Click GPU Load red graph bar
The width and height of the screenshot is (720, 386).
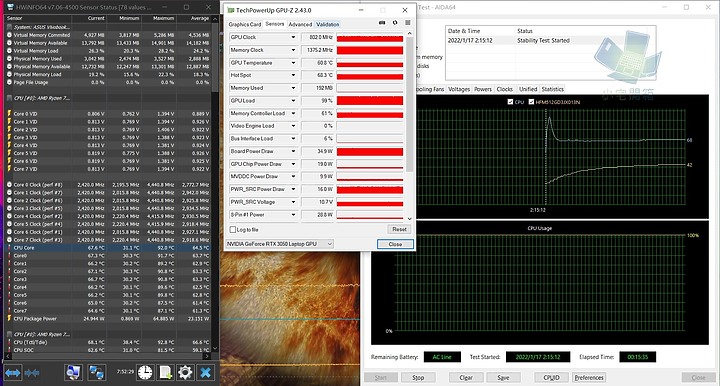370,101
